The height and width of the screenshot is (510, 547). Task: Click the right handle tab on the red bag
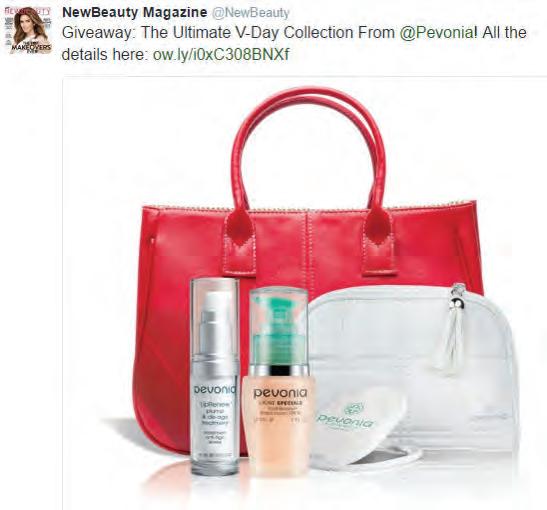pos(378,241)
